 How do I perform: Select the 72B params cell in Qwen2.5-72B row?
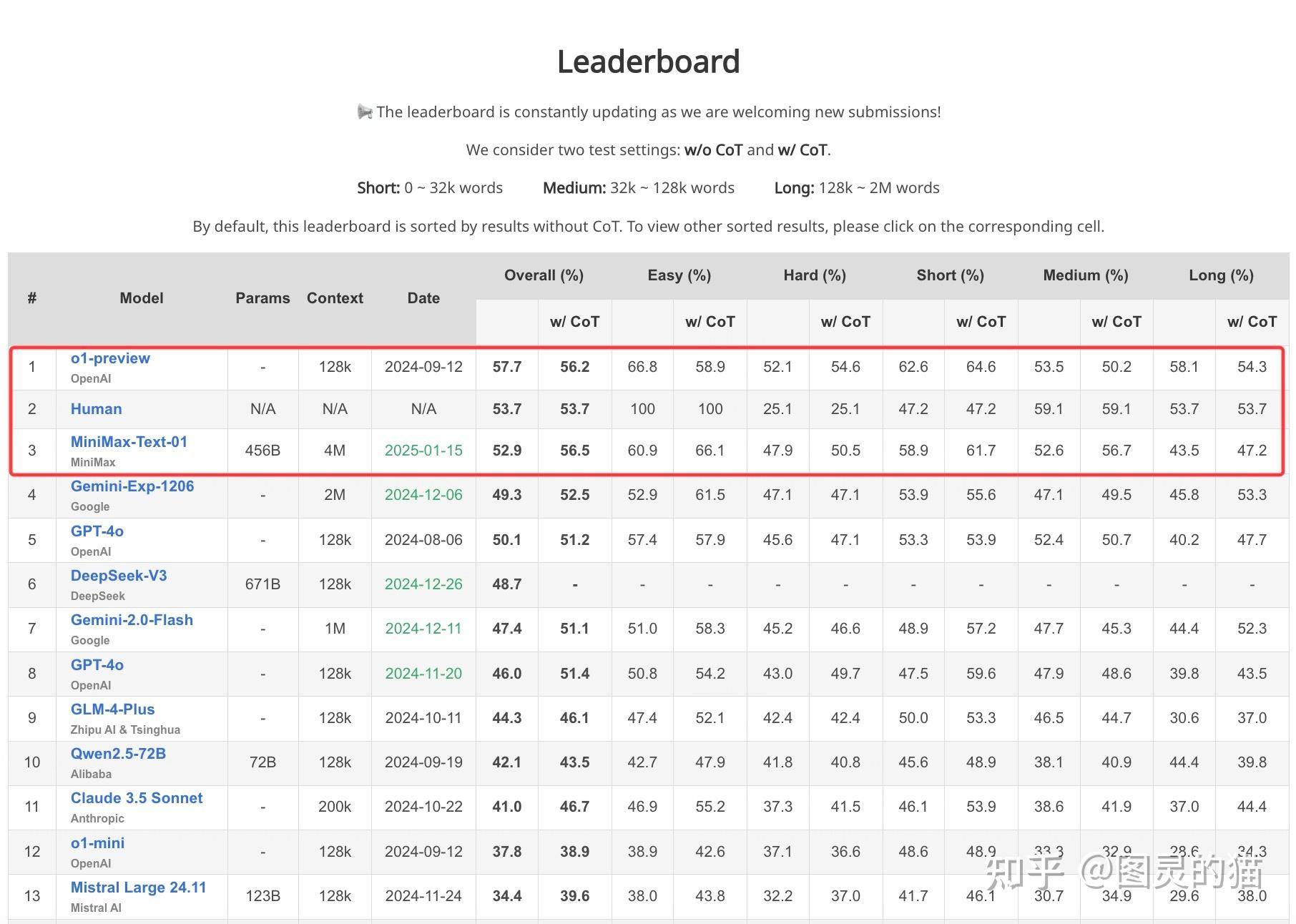[x=262, y=762]
